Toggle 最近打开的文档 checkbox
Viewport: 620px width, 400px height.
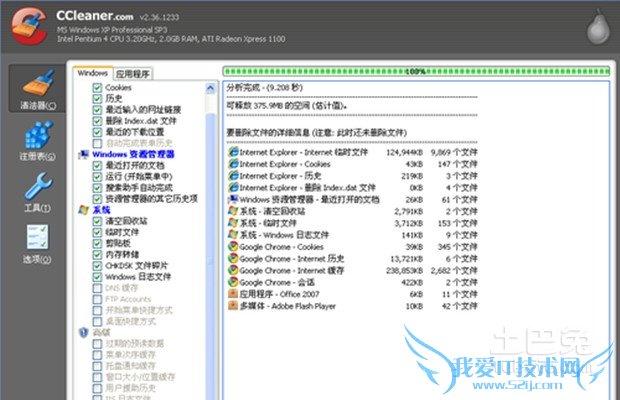(97, 165)
